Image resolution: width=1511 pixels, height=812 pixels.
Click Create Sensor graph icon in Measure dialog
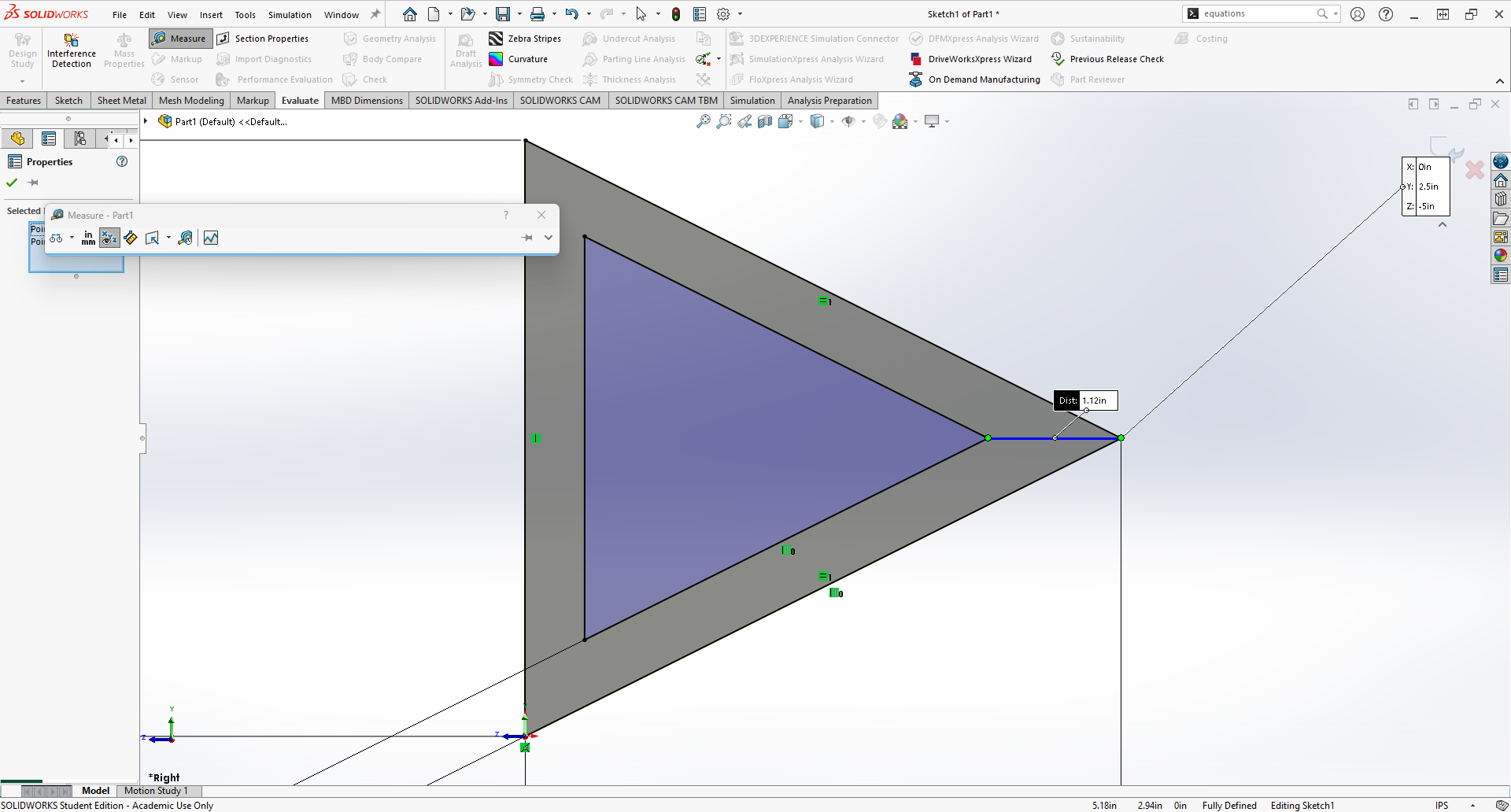point(211,238)
